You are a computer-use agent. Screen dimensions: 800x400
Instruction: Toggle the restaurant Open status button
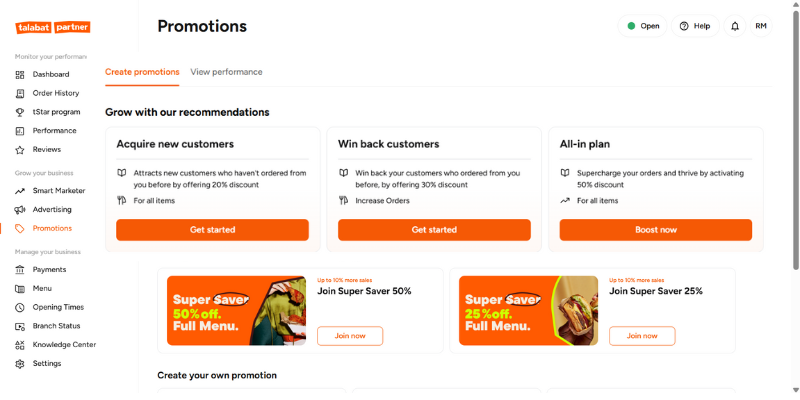click(643, 26)
